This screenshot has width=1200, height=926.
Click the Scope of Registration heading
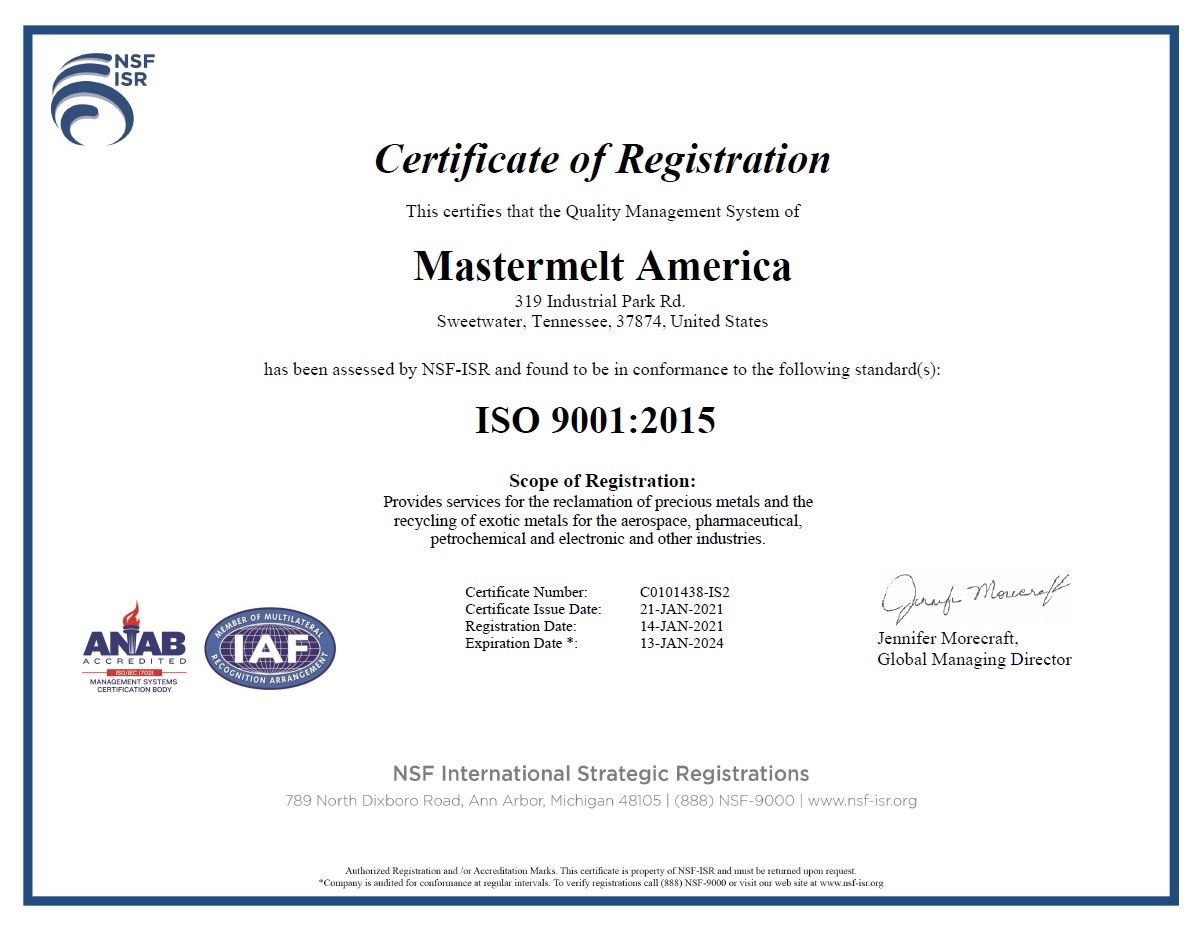pyautogui.click(x=602, y=481)
